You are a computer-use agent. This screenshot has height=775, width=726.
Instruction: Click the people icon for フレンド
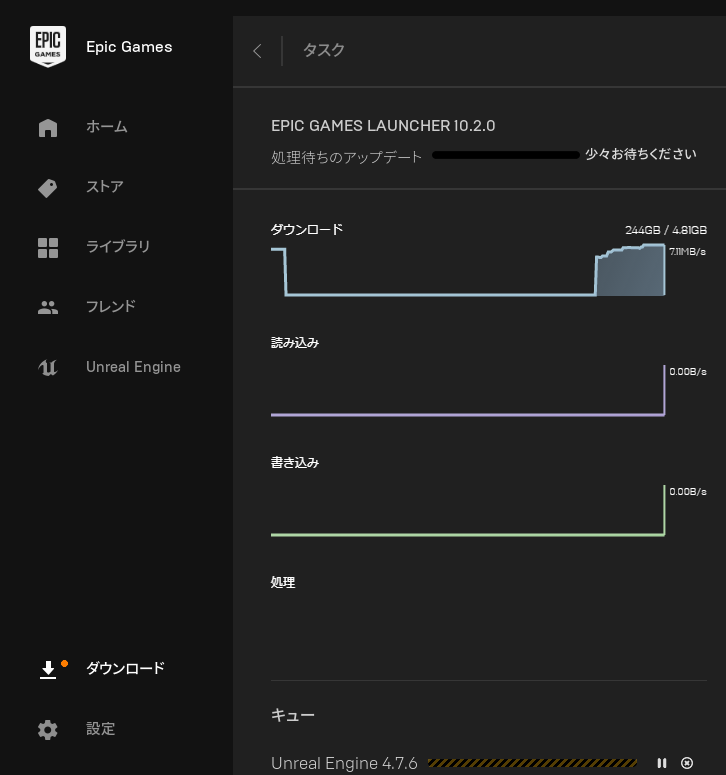tap(48, 307)
